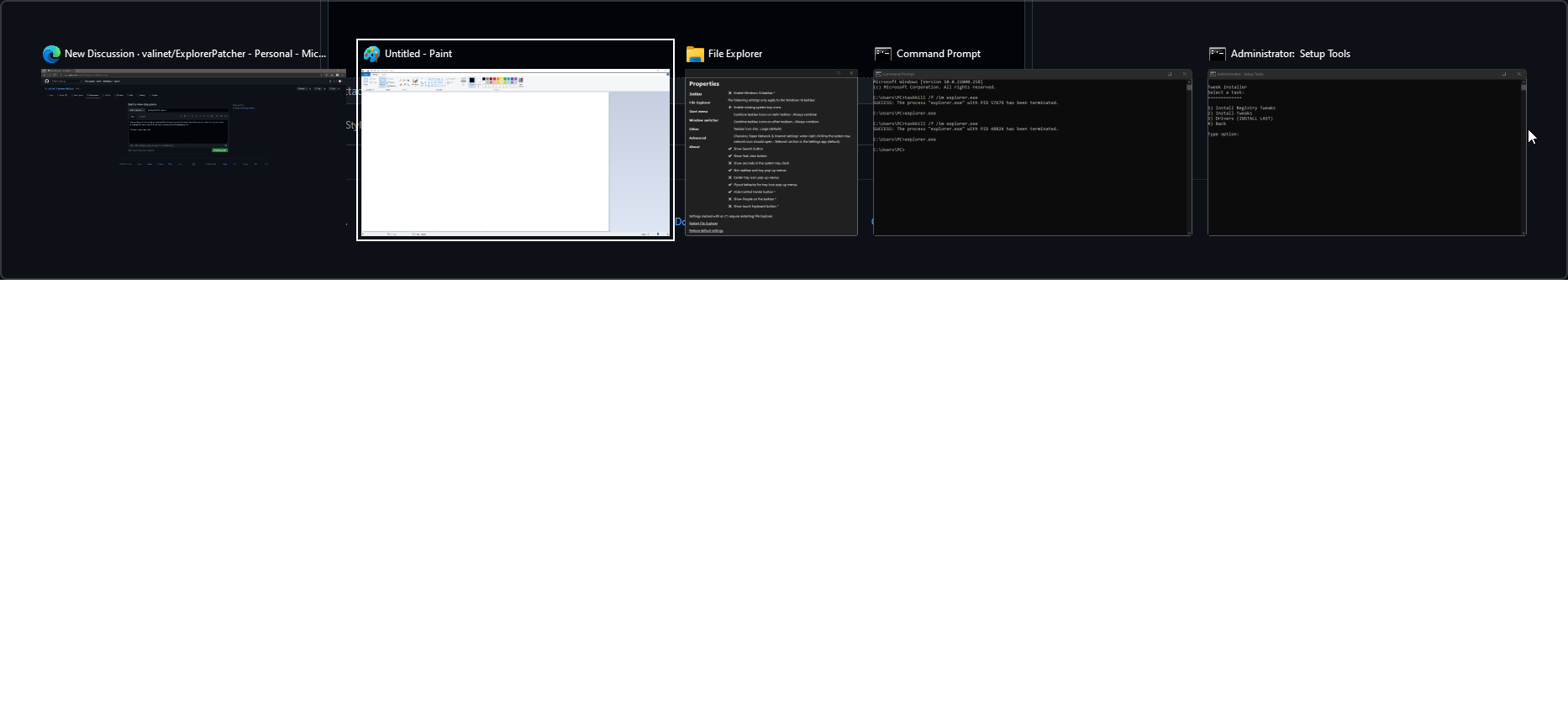Switch to the Command Prompt window thumbnail

pyautogui.click(x=1033, y=152)
